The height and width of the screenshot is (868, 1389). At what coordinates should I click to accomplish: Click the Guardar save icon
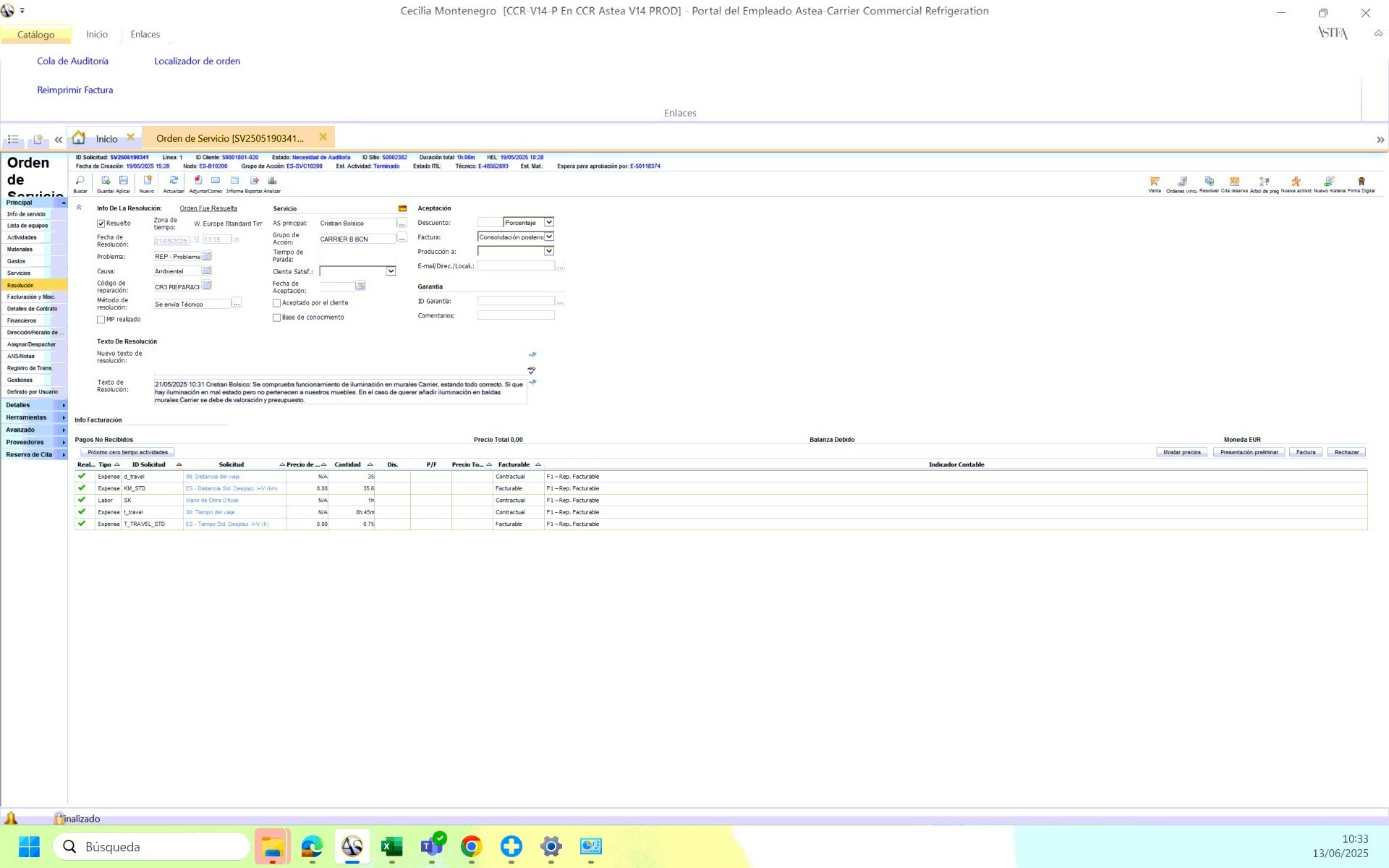(x=106, y=181)
